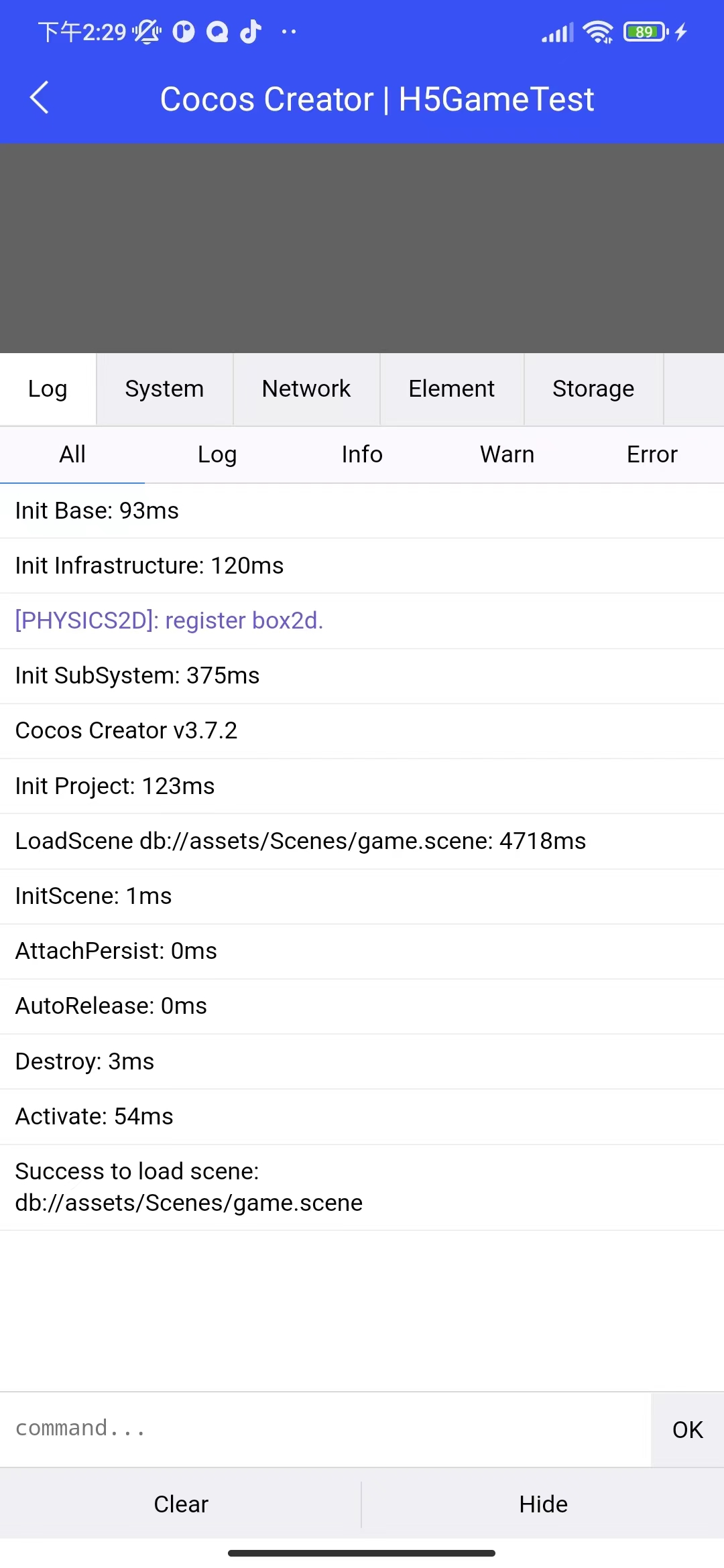Tap the cellular signal bars icon

tap(558, 31)
